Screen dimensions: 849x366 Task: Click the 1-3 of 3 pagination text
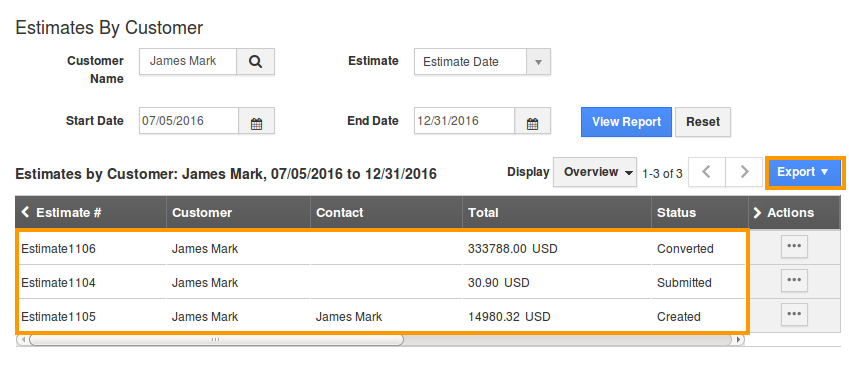662,174
